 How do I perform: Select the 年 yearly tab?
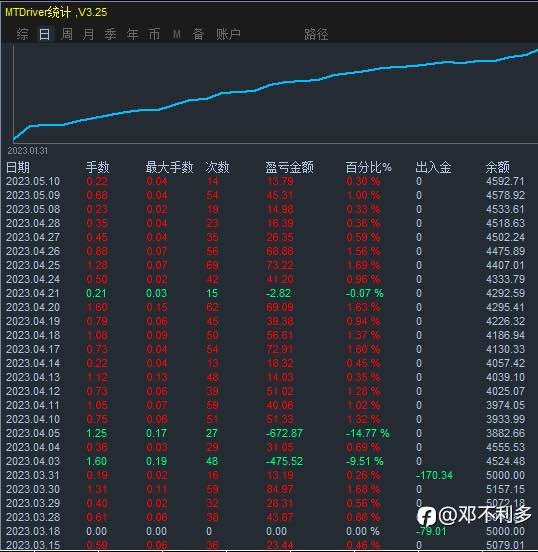pyautogui.click(x=132, y=34)
